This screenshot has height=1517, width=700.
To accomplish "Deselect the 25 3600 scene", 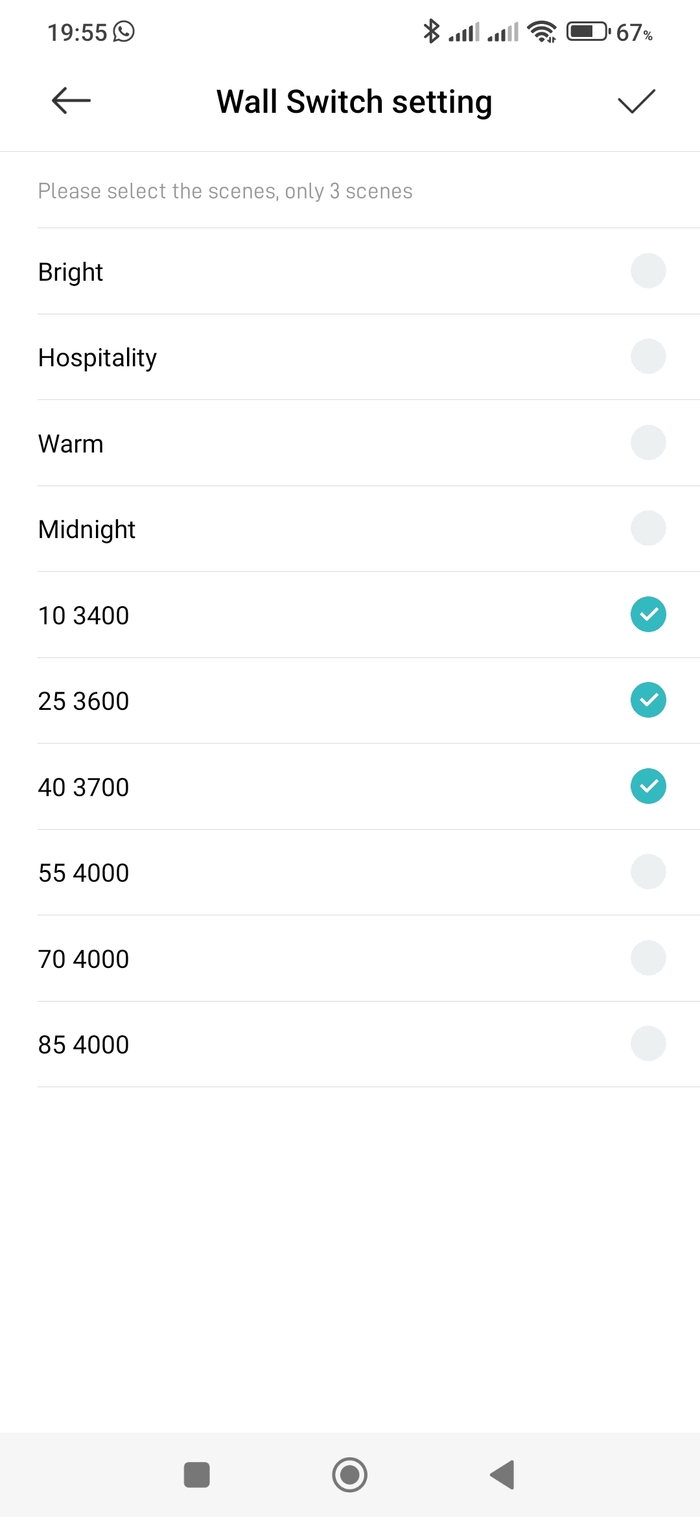I will point(648,700).
